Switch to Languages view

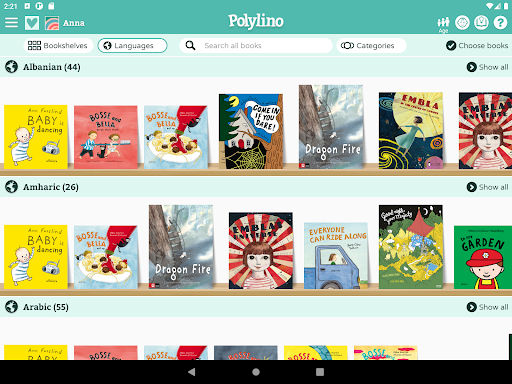(132, 46)
